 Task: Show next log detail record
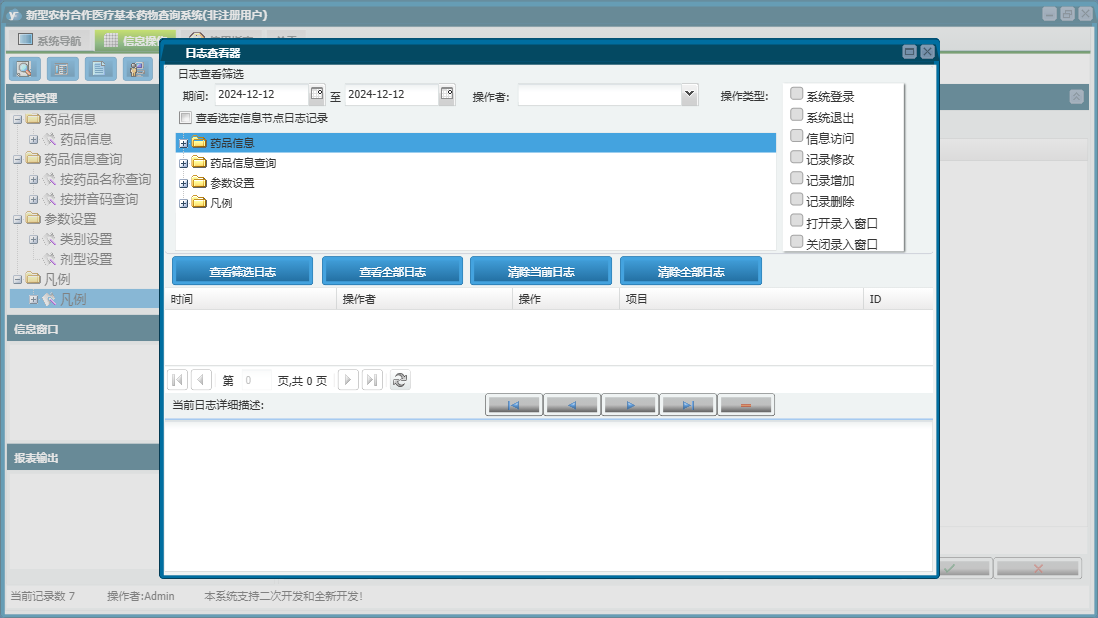630,405
